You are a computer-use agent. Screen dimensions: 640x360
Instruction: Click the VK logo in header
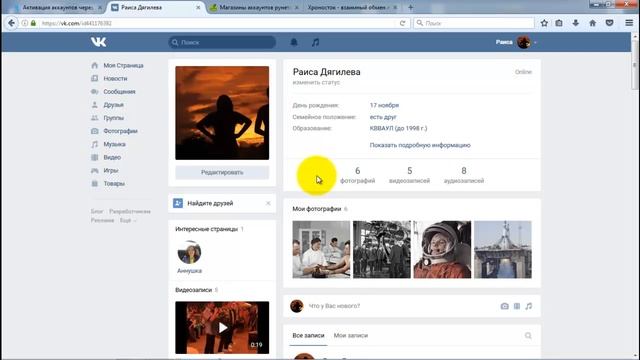tap(98, 42)
